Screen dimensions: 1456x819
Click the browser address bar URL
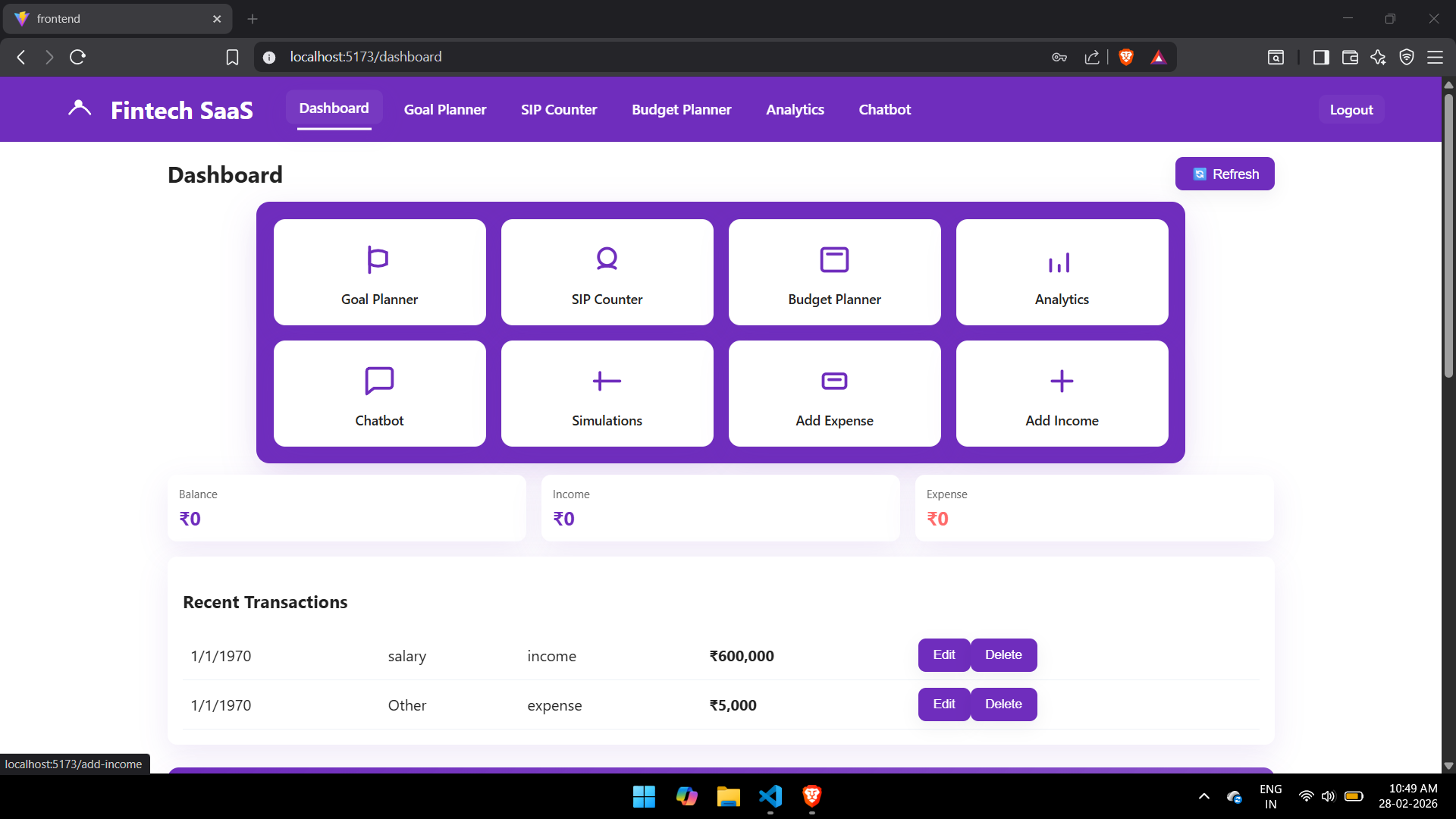tap(366, 57)
